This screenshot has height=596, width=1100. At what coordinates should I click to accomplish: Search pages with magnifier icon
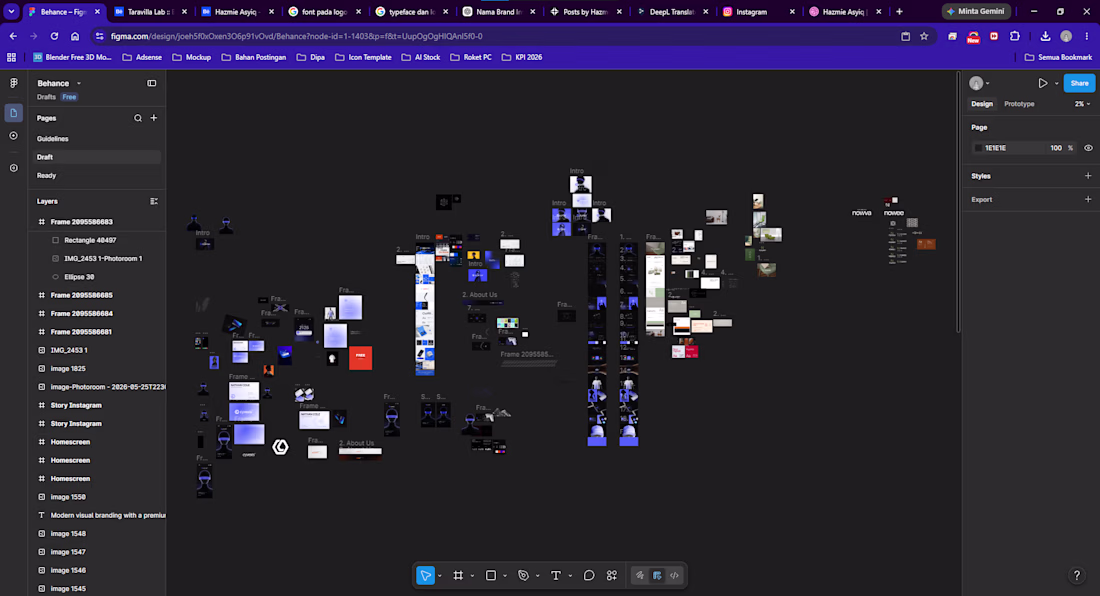tap(138, 118)
